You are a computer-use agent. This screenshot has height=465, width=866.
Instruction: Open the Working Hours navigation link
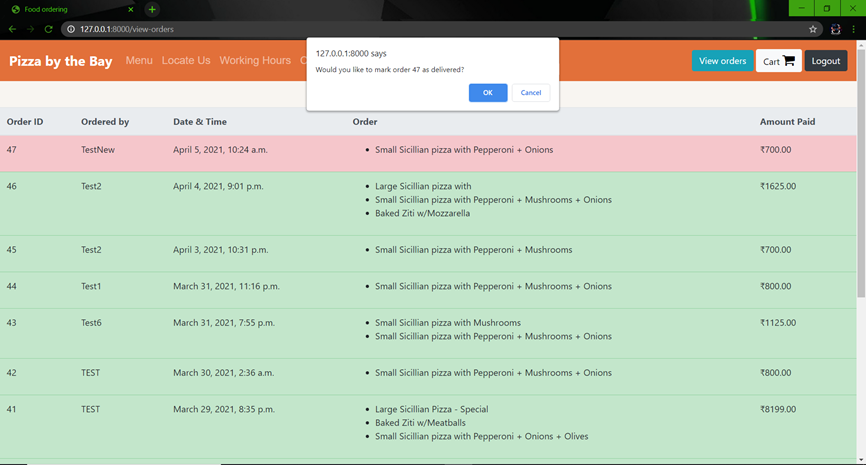(255, 61)
